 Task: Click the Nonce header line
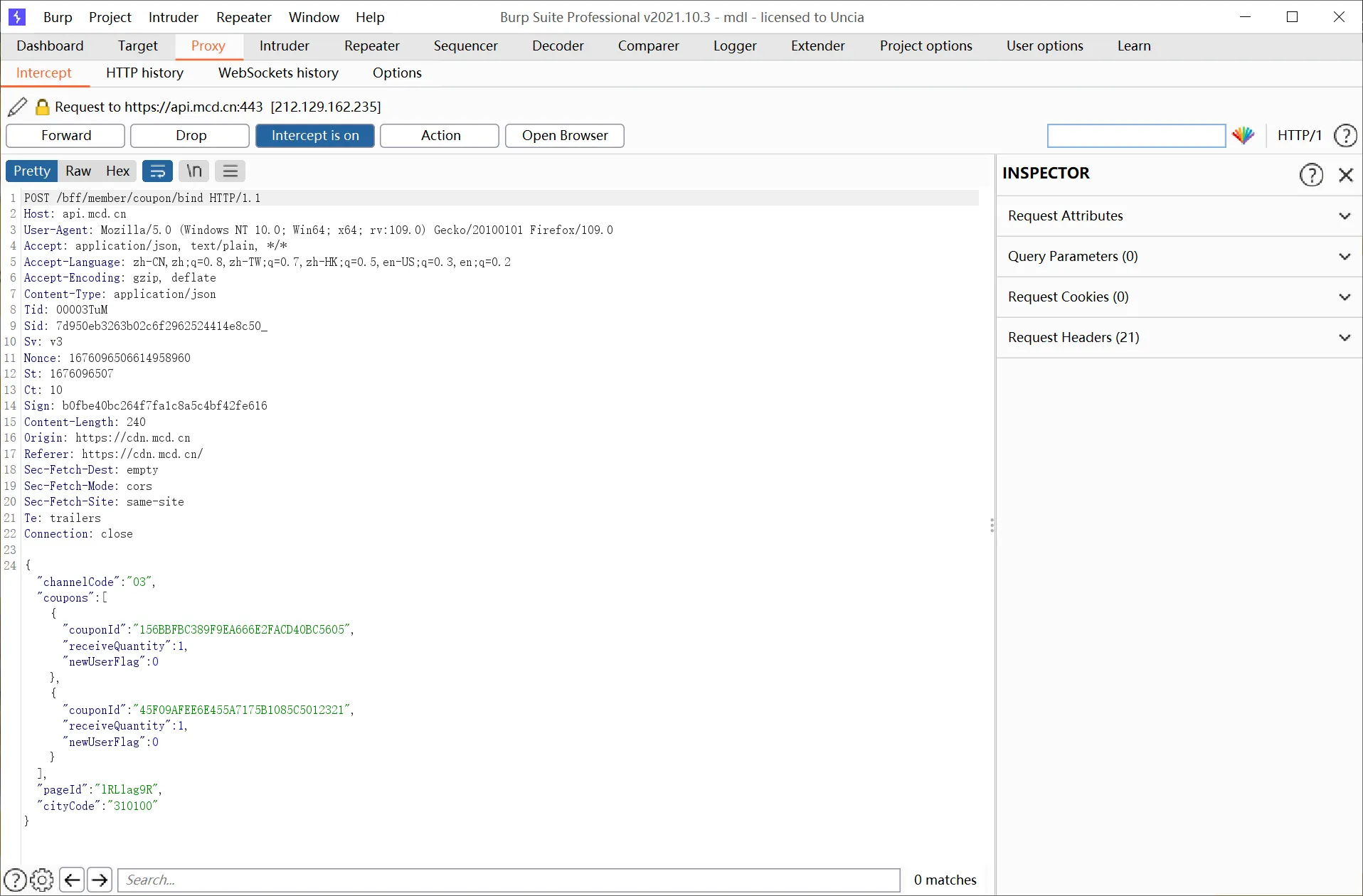tap(107, 358)
